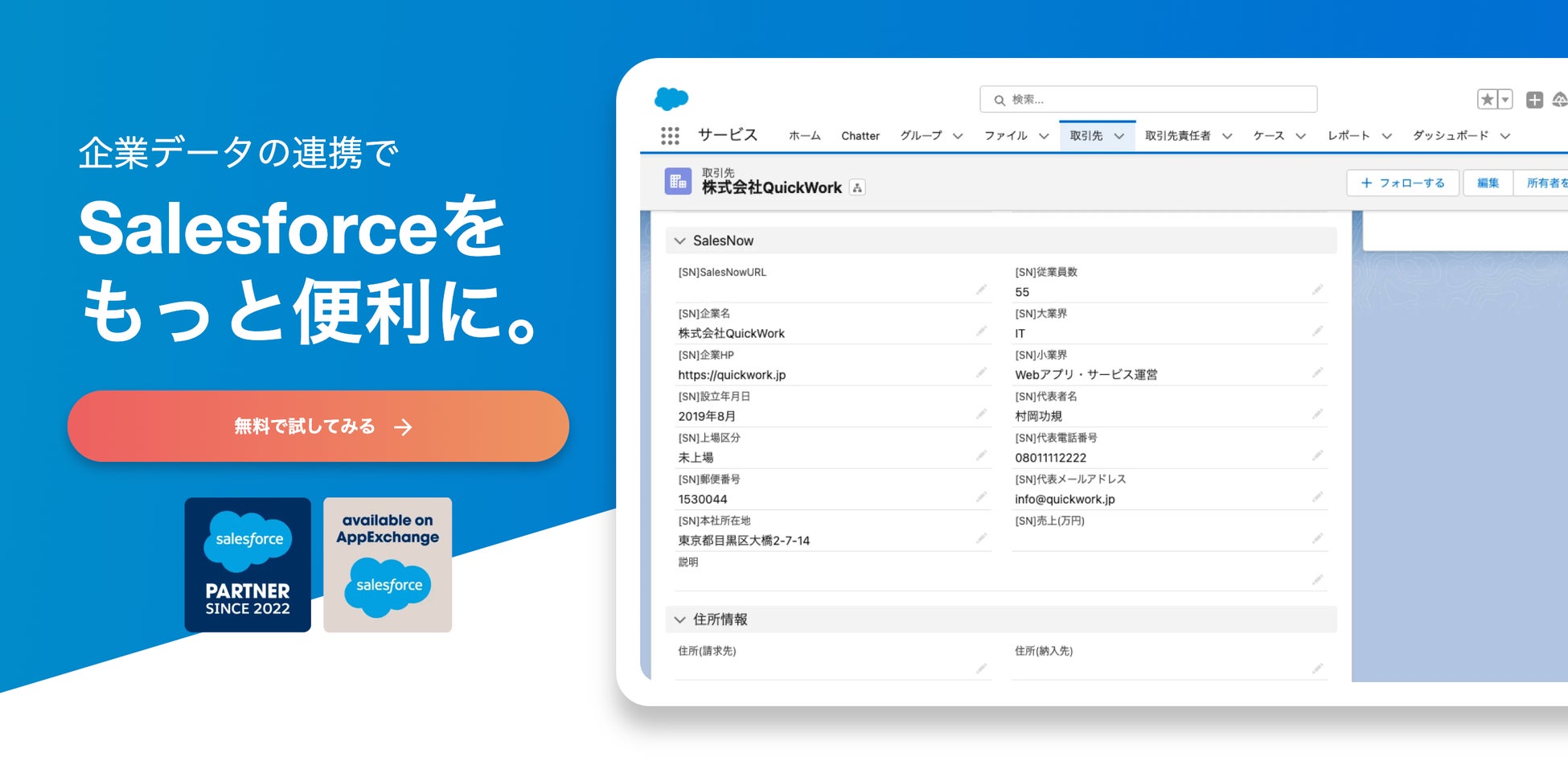Edit the [SN]企業HP field pencil icon
Screen dimensions: 1568x782
click(x=981, y=372)
